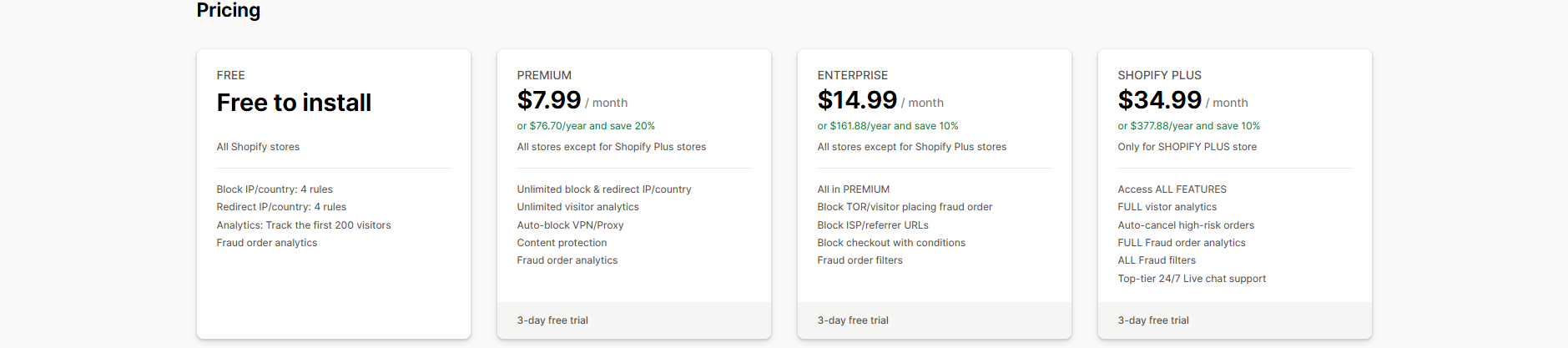The image size is (1568, 348).
Task: Click the $76.70/year save 20% offer
Action: (586, 126)
